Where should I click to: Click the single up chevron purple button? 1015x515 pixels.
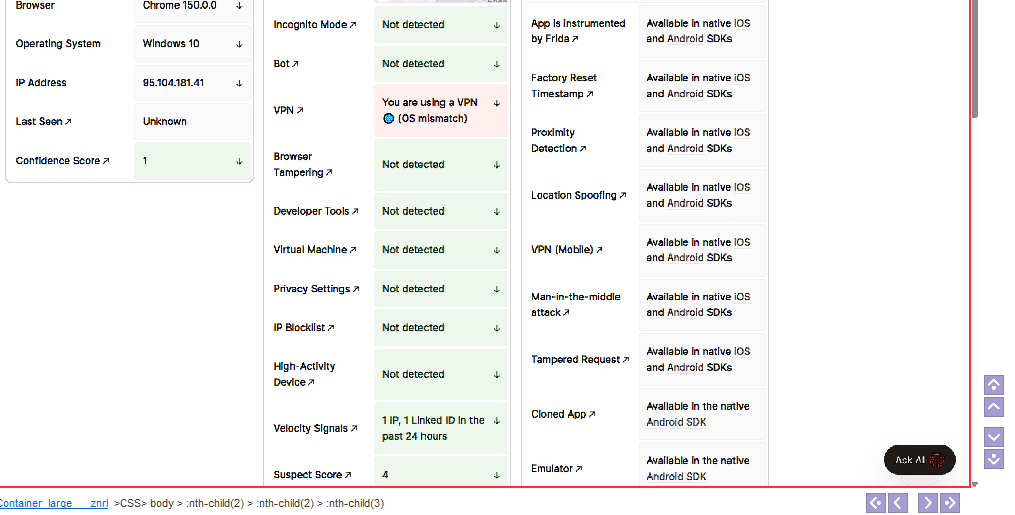point(994,407)
